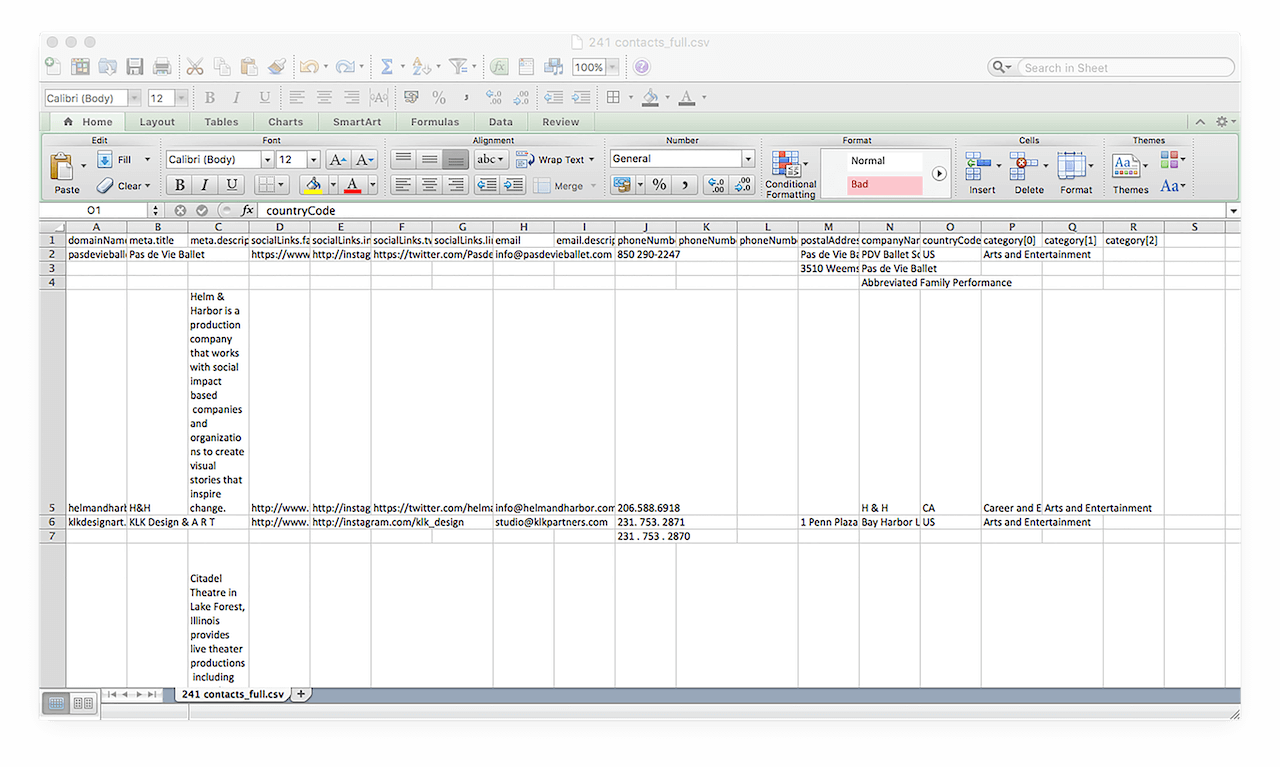Toggle bottom vertical alignment in the ribbon
Image resolution: width=1280 pixels, height=767 pixels.
[x=456, y=159]
